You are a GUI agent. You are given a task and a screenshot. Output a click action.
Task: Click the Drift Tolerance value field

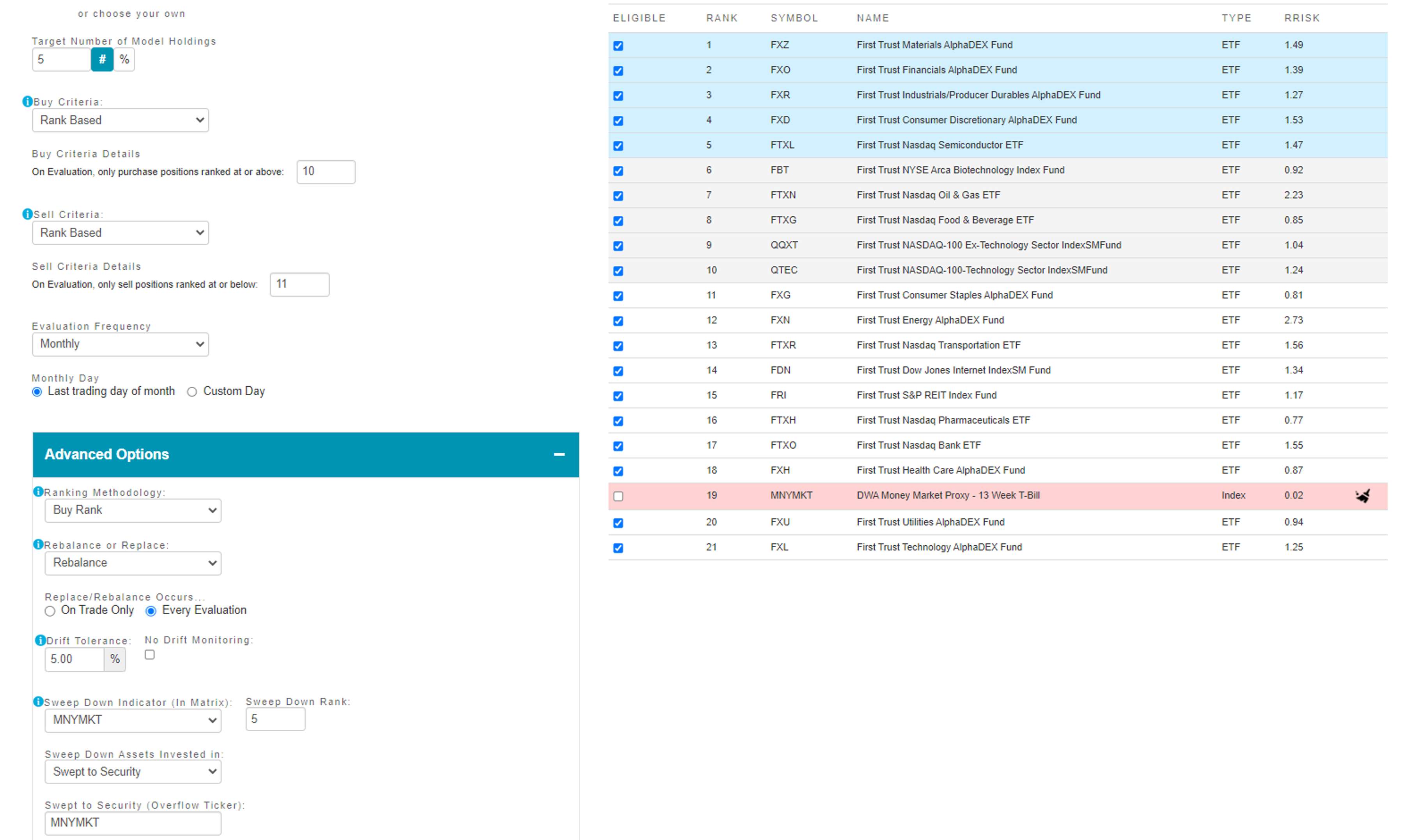[75, 659]
